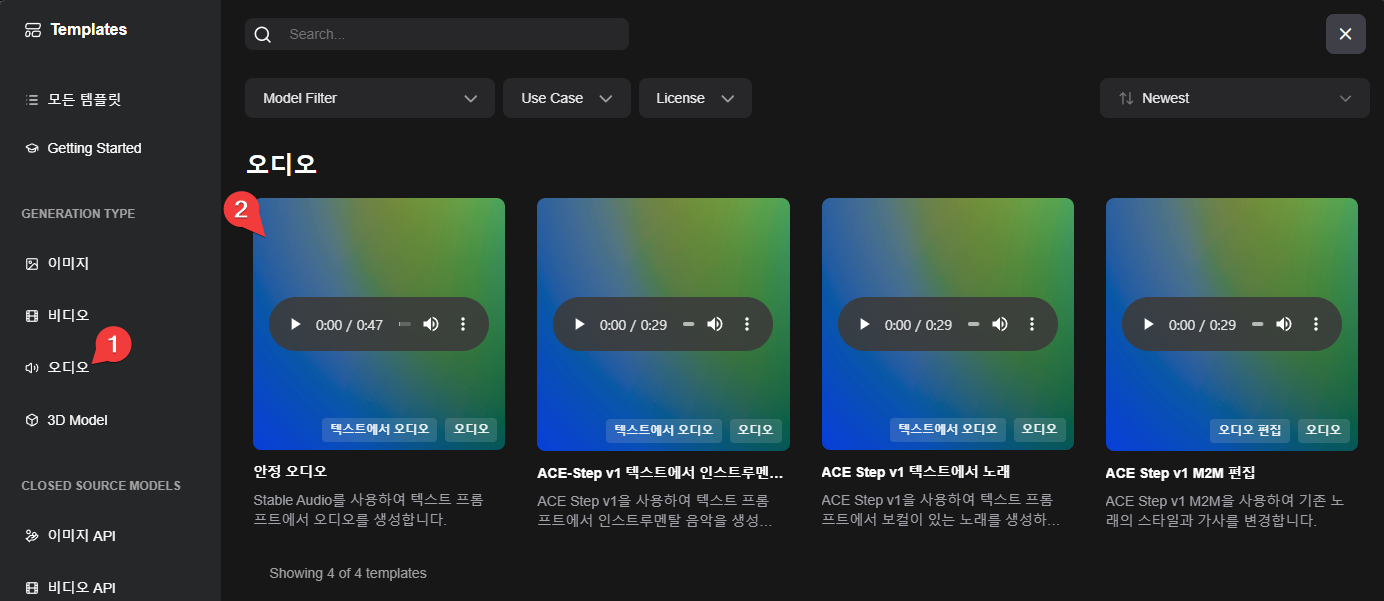Open the 3D Model category
This screenshot has width=1384, height=601.
click(x=76, y=420)
